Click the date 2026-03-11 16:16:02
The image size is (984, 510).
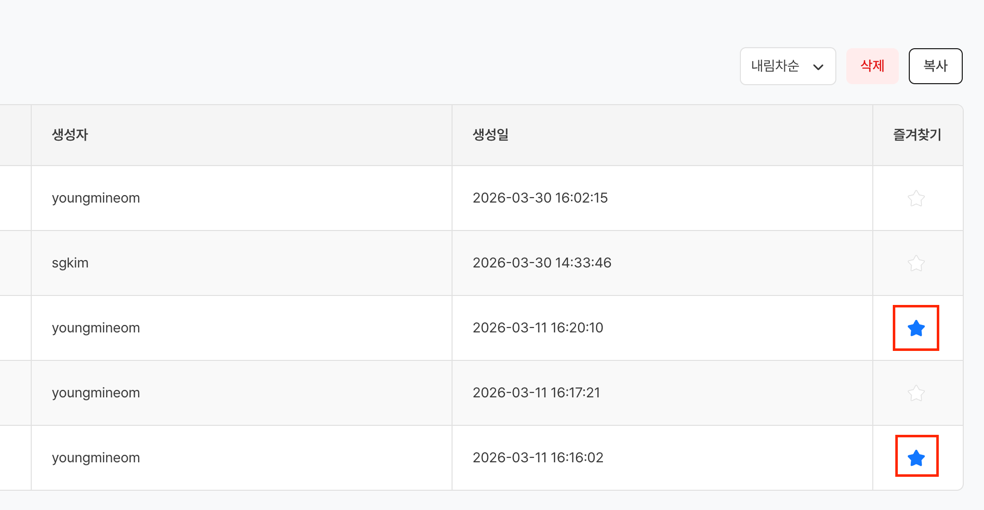coord(538,458)
